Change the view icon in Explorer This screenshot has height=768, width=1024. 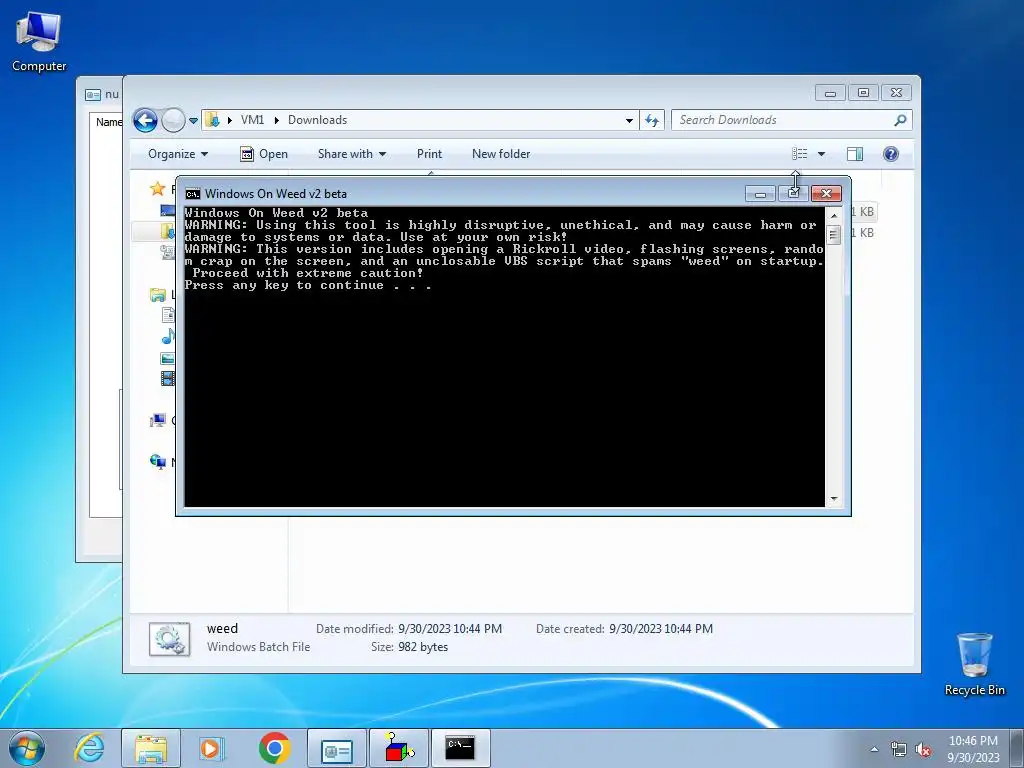click(x=799, y=153)
